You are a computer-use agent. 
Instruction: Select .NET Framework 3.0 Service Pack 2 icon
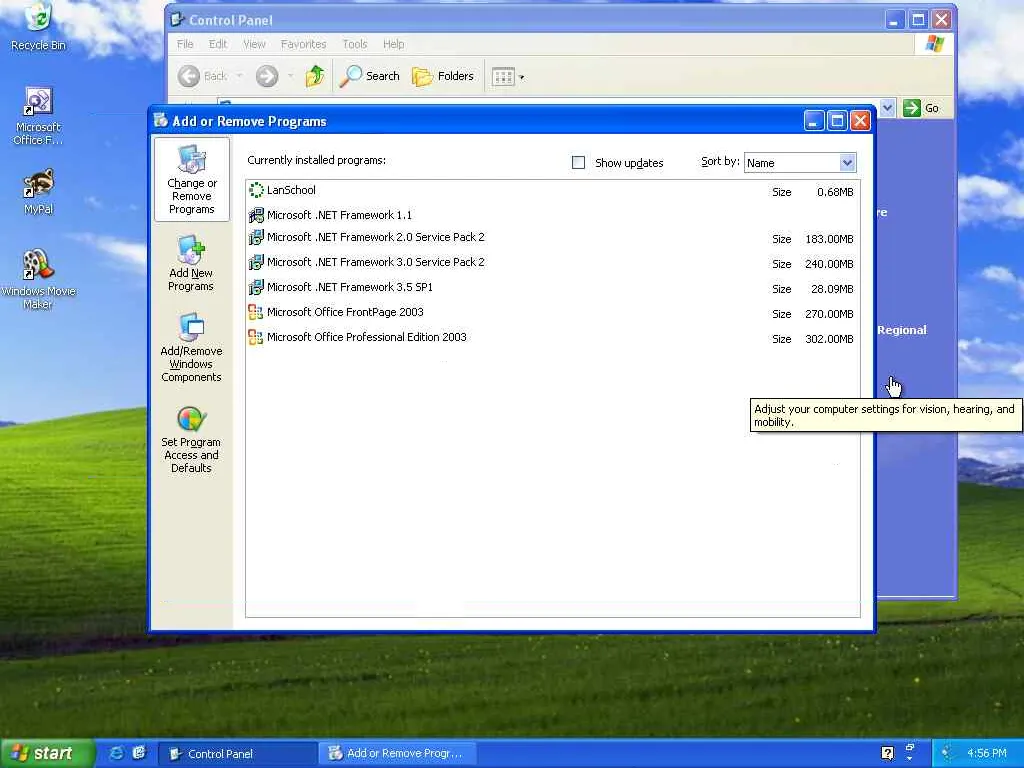point(256,262)
